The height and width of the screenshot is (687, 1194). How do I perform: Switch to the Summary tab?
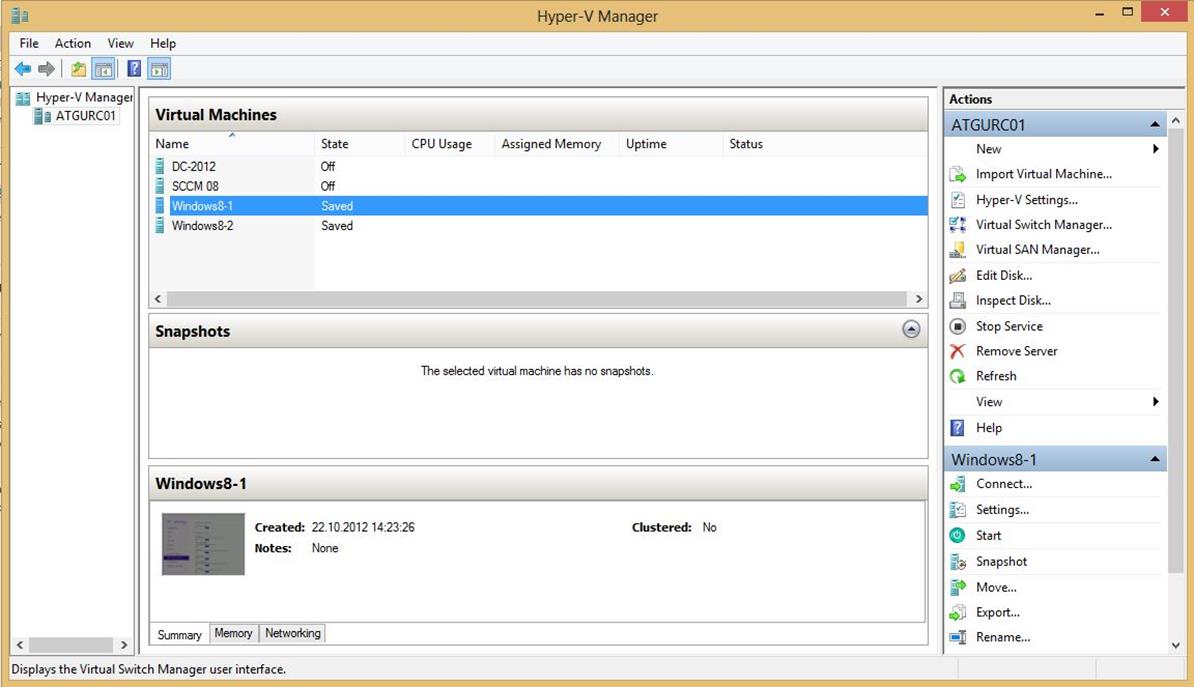tap(180, 634)
